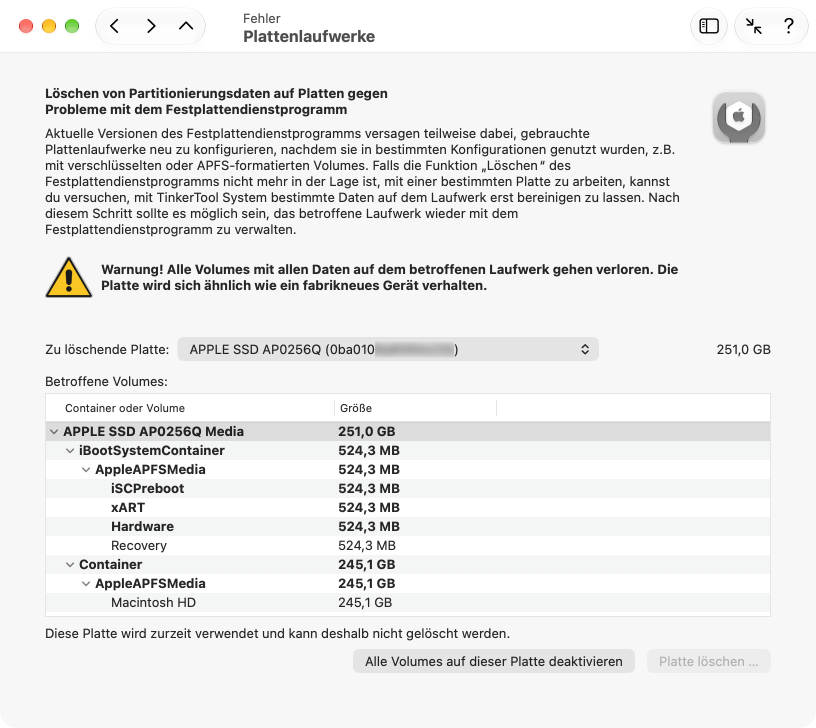The height and width of the screenshot is (728, 816).
Task: Go back with the left arrow
Action: (114, 26)
